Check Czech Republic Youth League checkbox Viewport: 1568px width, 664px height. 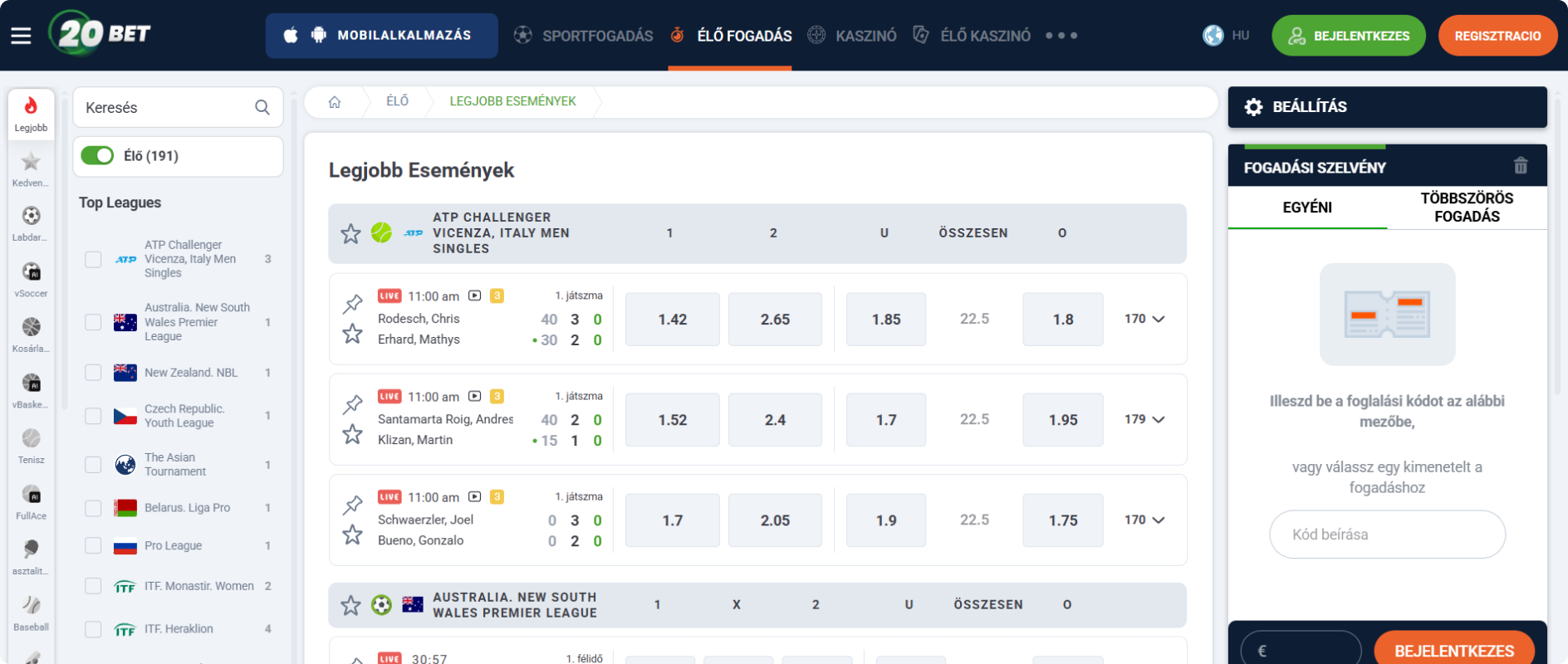coord(93,416)
